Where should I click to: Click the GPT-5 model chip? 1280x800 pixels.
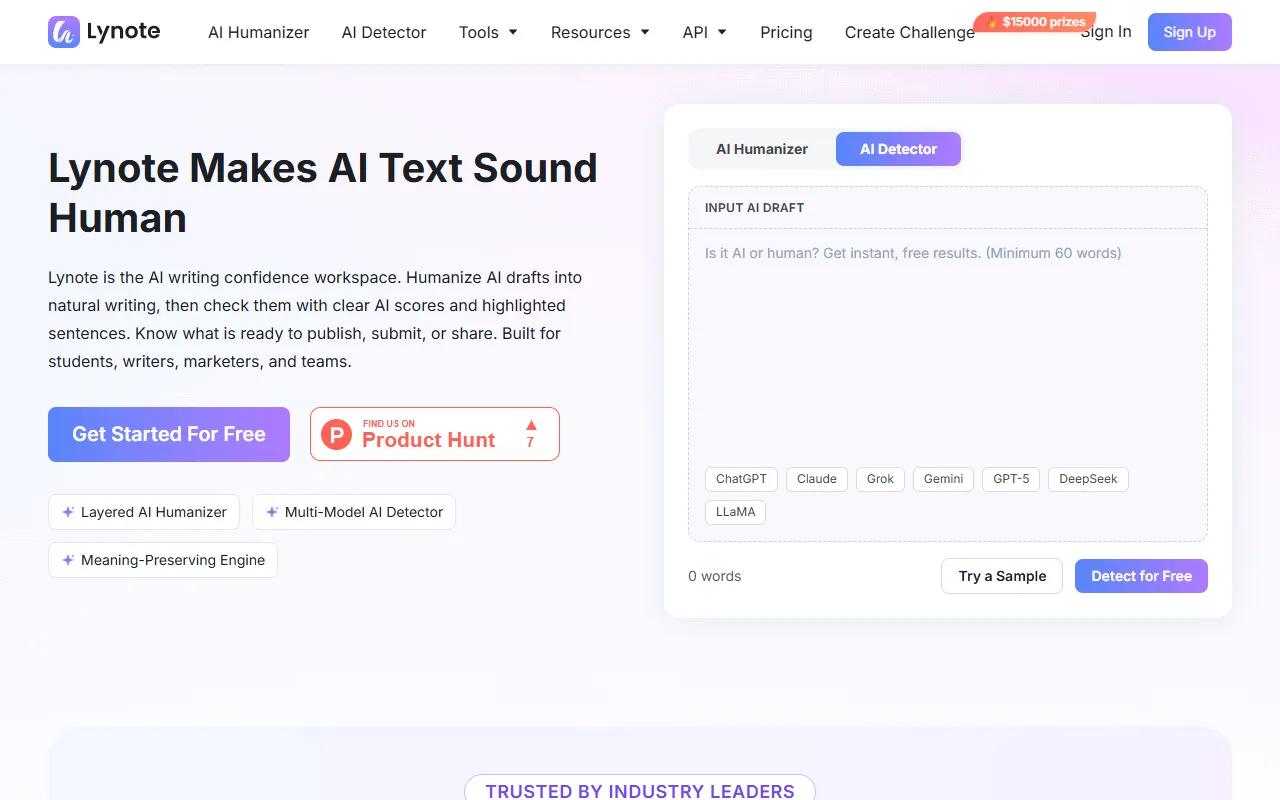(1011, 479)
